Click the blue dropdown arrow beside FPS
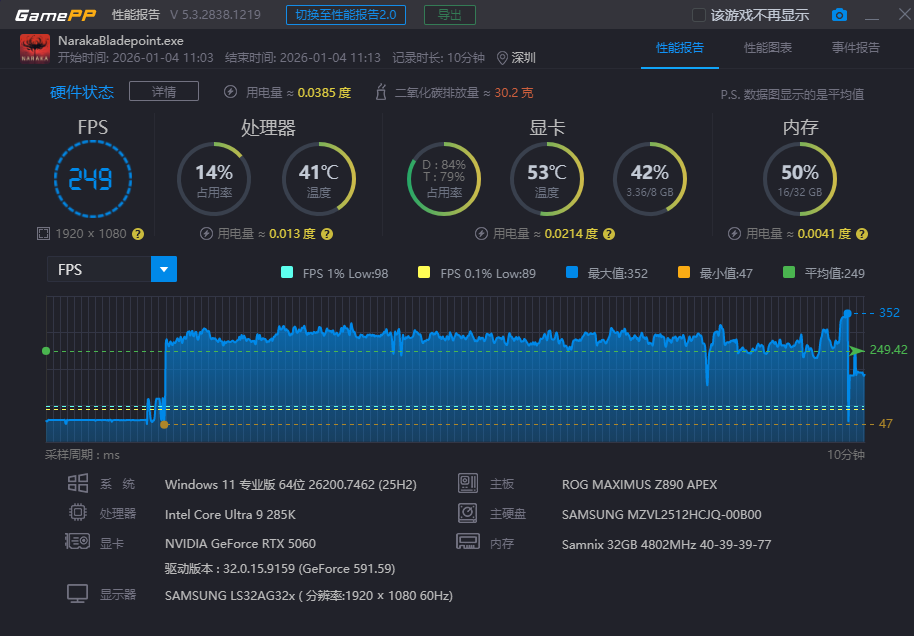Screen dimensions: 914x636 point(163,269)
